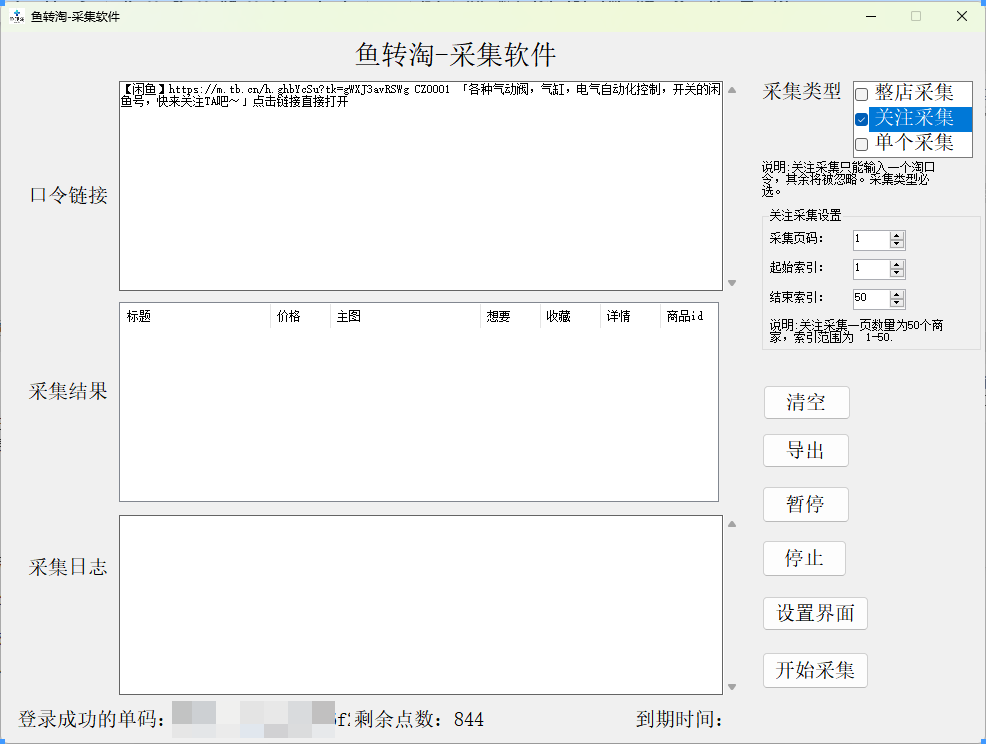This screenshot has height=744, width=986.
Task: Click the 采集页码 number field
Action: 872,239
